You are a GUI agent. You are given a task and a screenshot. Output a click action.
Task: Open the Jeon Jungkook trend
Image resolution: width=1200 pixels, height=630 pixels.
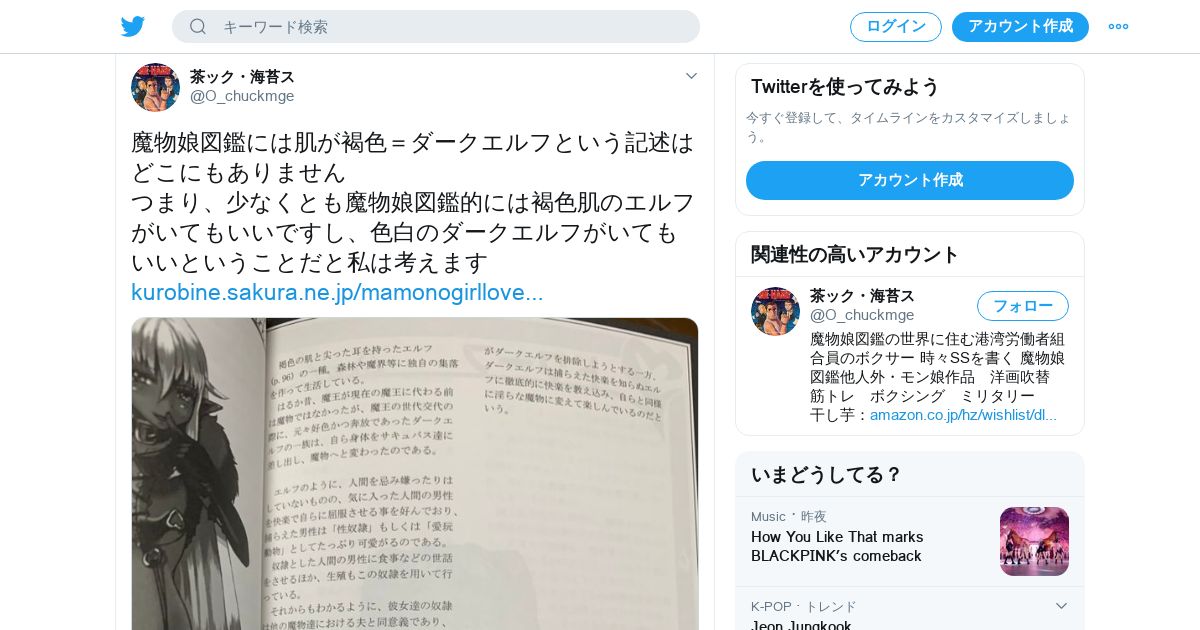point(801,625)
